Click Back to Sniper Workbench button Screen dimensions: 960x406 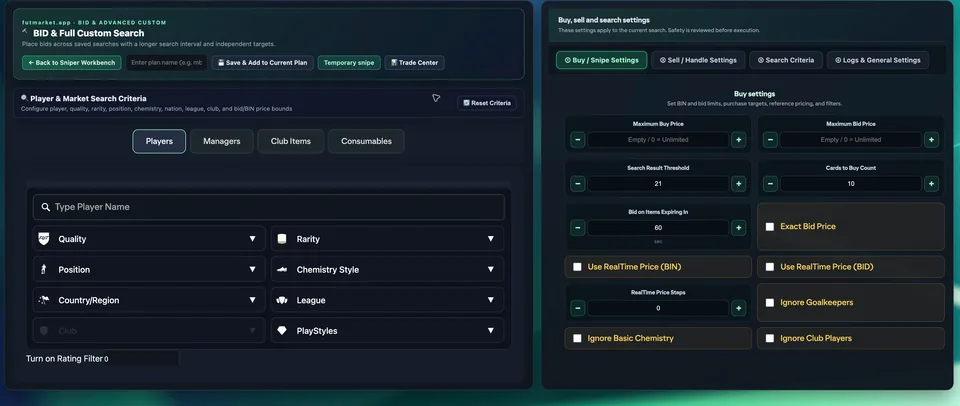[x=72, y=62]
